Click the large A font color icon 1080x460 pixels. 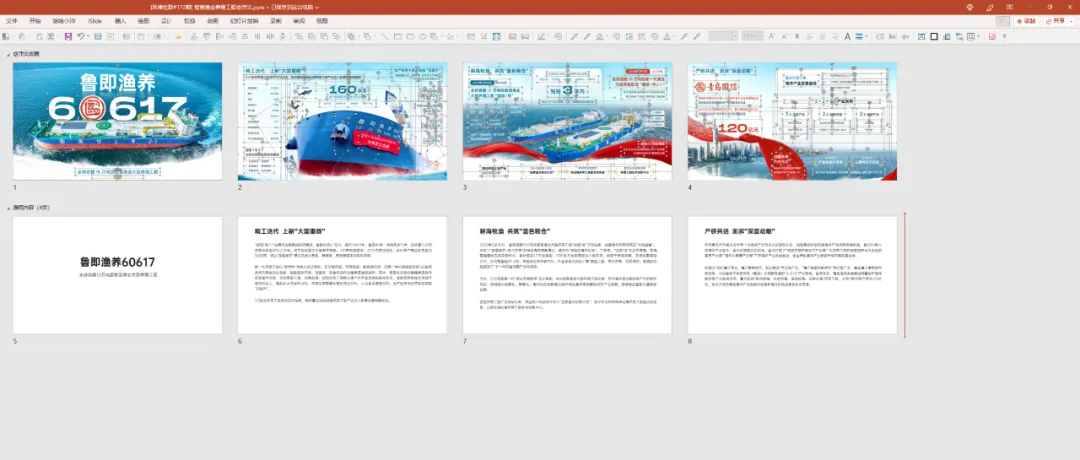click(x=847, y=36)
